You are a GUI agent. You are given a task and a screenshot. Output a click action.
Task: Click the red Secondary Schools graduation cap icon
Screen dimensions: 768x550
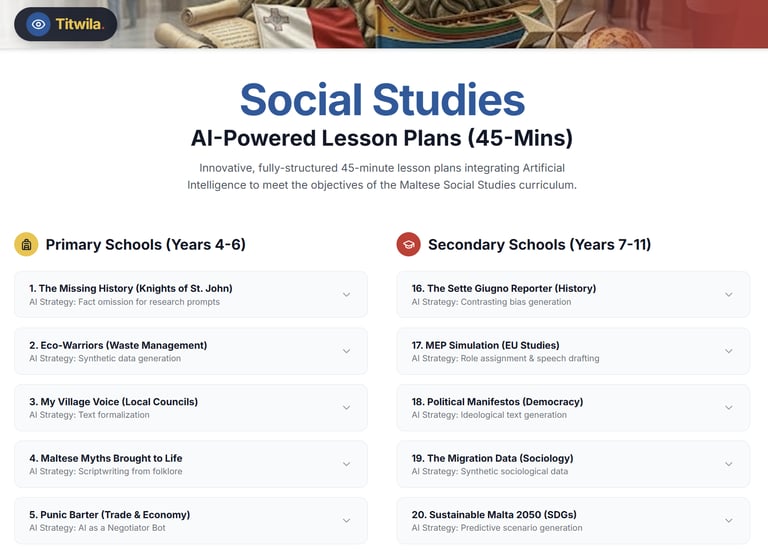point(408,244)
